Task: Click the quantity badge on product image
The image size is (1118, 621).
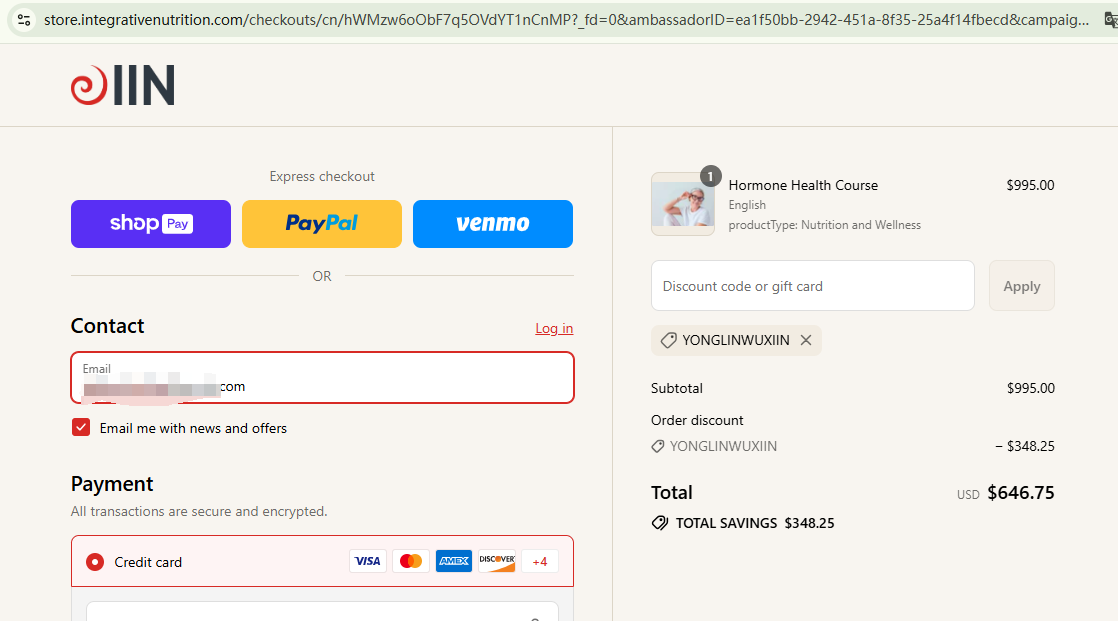Action: (x=710, y=176)
